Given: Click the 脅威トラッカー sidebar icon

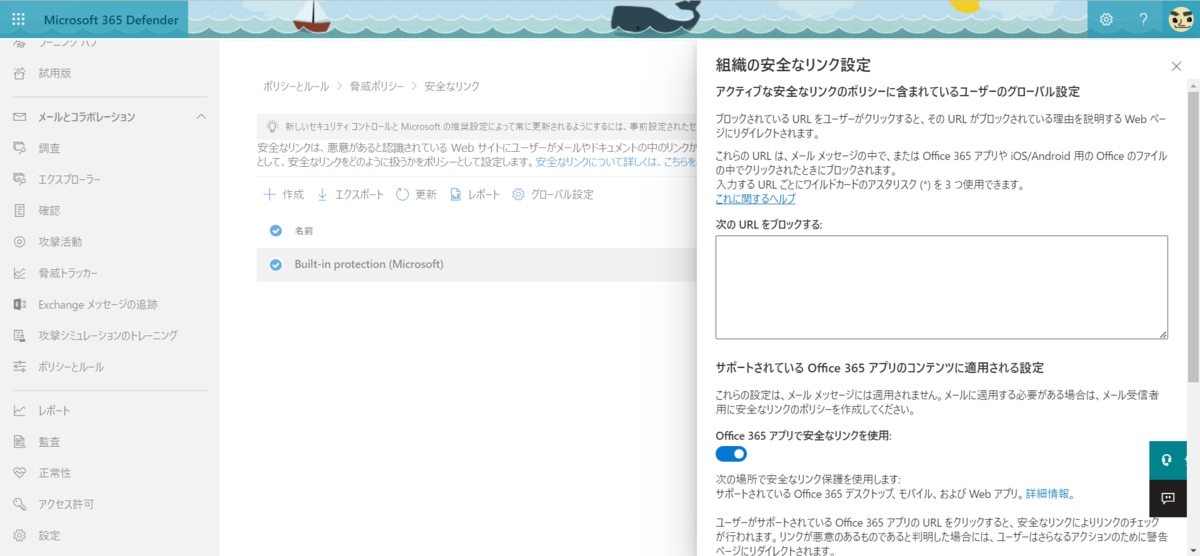Looking at the screenshot, I should tap(19, 273).
